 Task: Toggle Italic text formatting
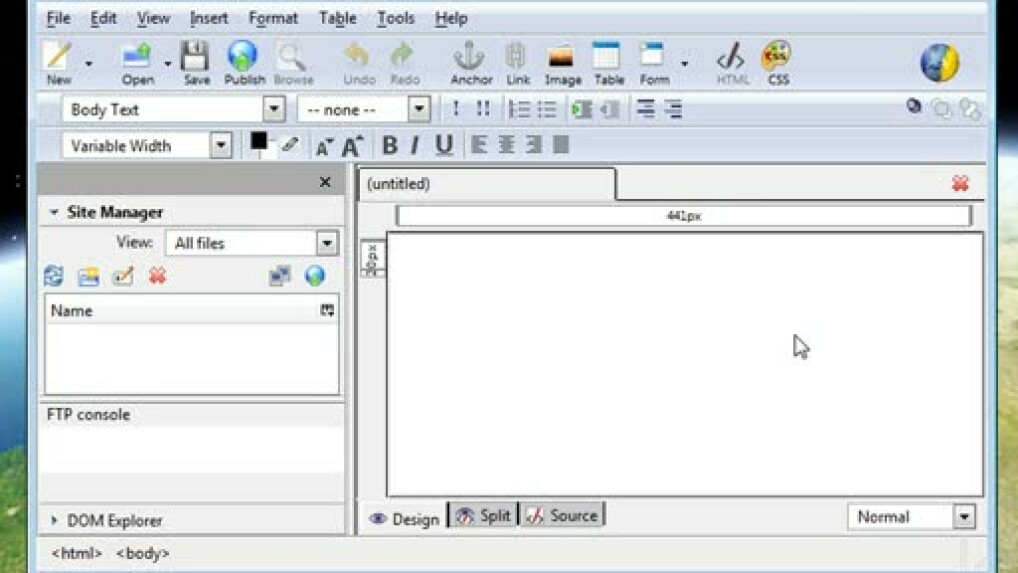tap(415, 145)
